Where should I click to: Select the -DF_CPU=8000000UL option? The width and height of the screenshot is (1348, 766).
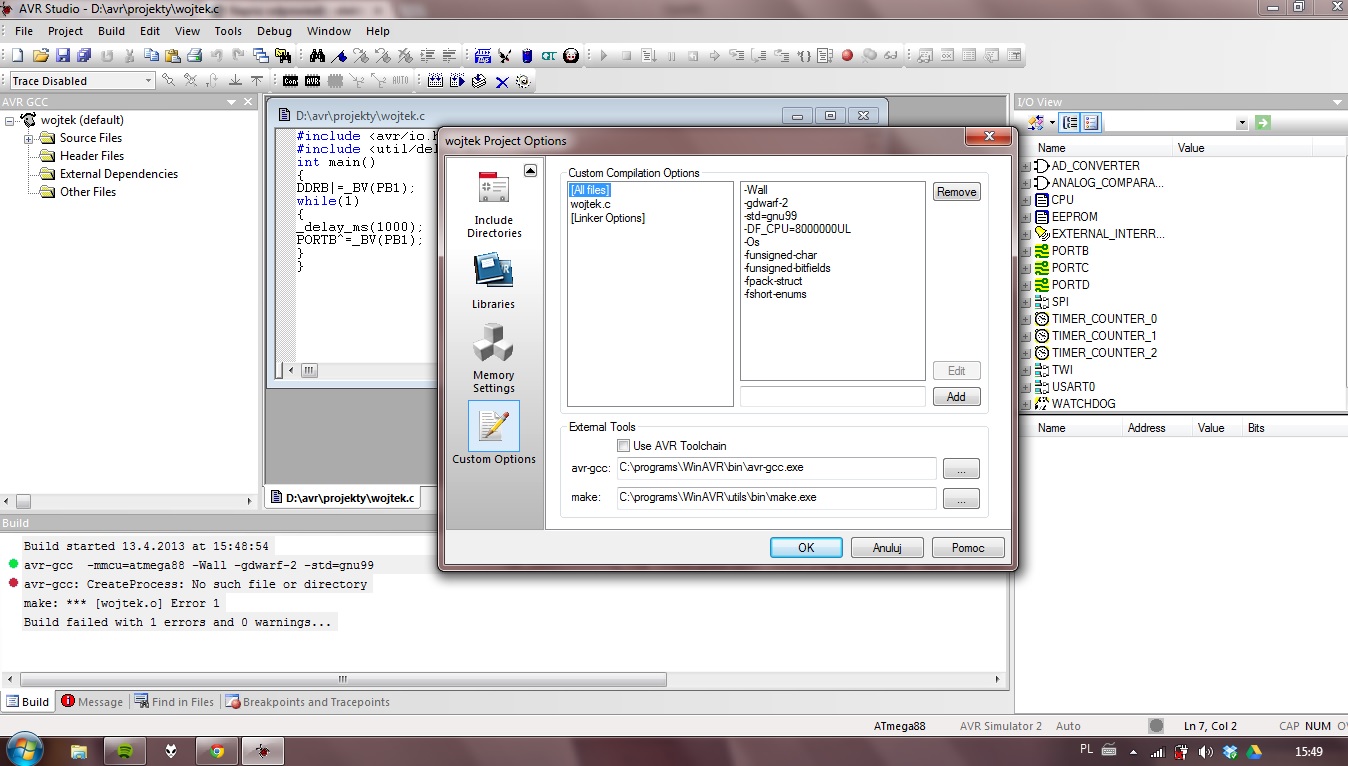click(x=797, y=229)
